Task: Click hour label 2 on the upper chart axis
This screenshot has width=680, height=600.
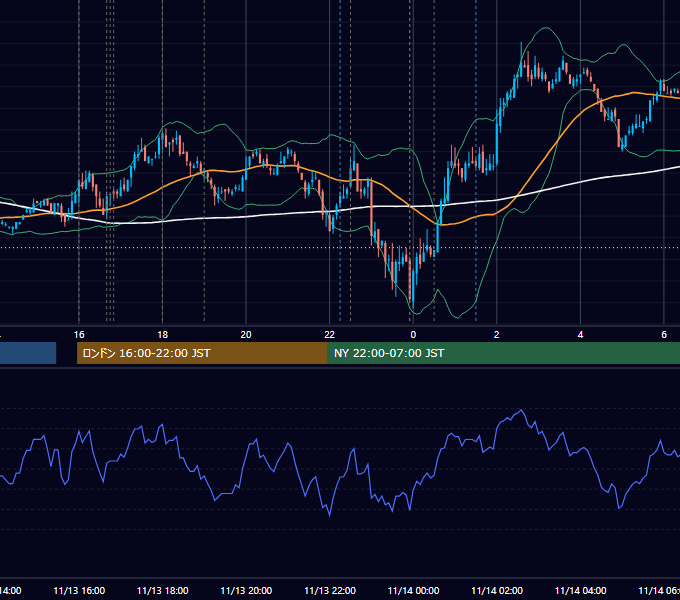Action: tap(497, 335)
